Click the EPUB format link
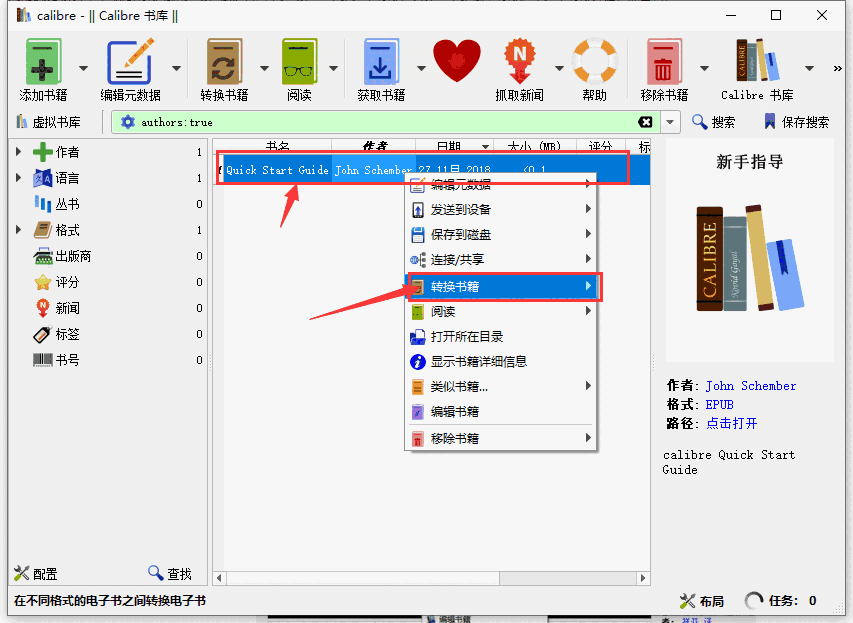853x623 pixels. pos(719,405)
